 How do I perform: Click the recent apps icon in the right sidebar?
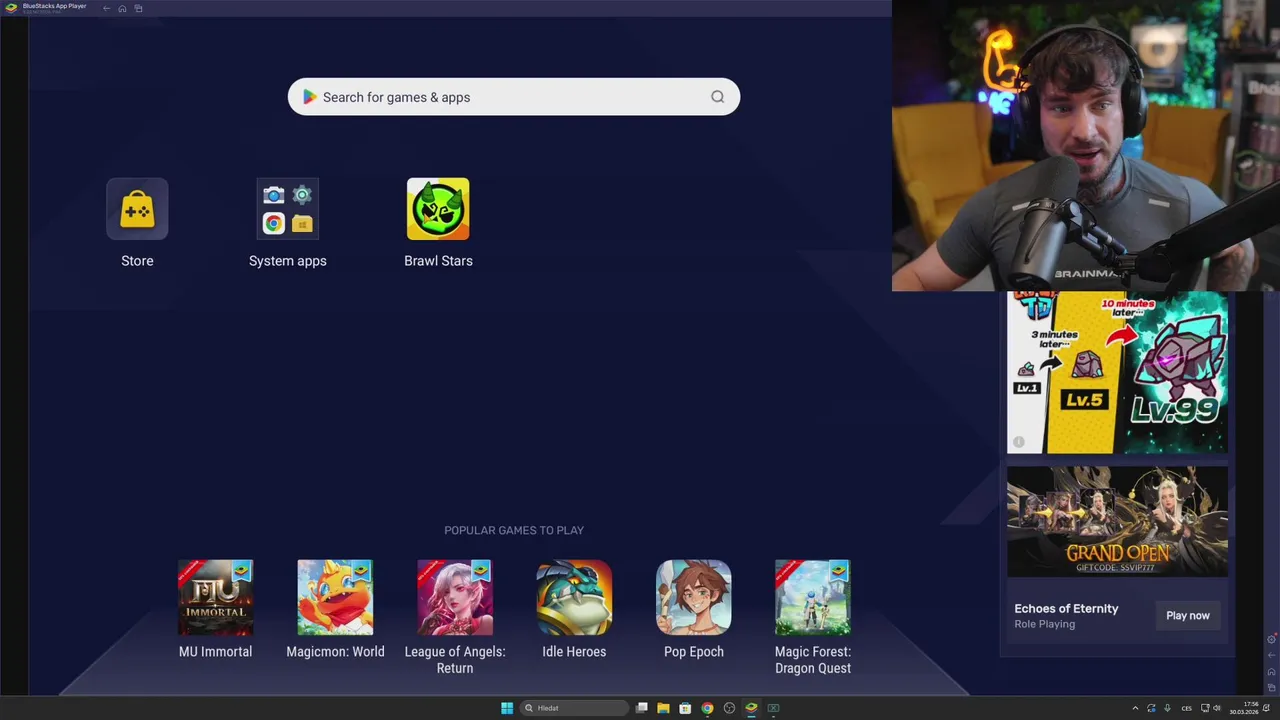pos(1271,686)
